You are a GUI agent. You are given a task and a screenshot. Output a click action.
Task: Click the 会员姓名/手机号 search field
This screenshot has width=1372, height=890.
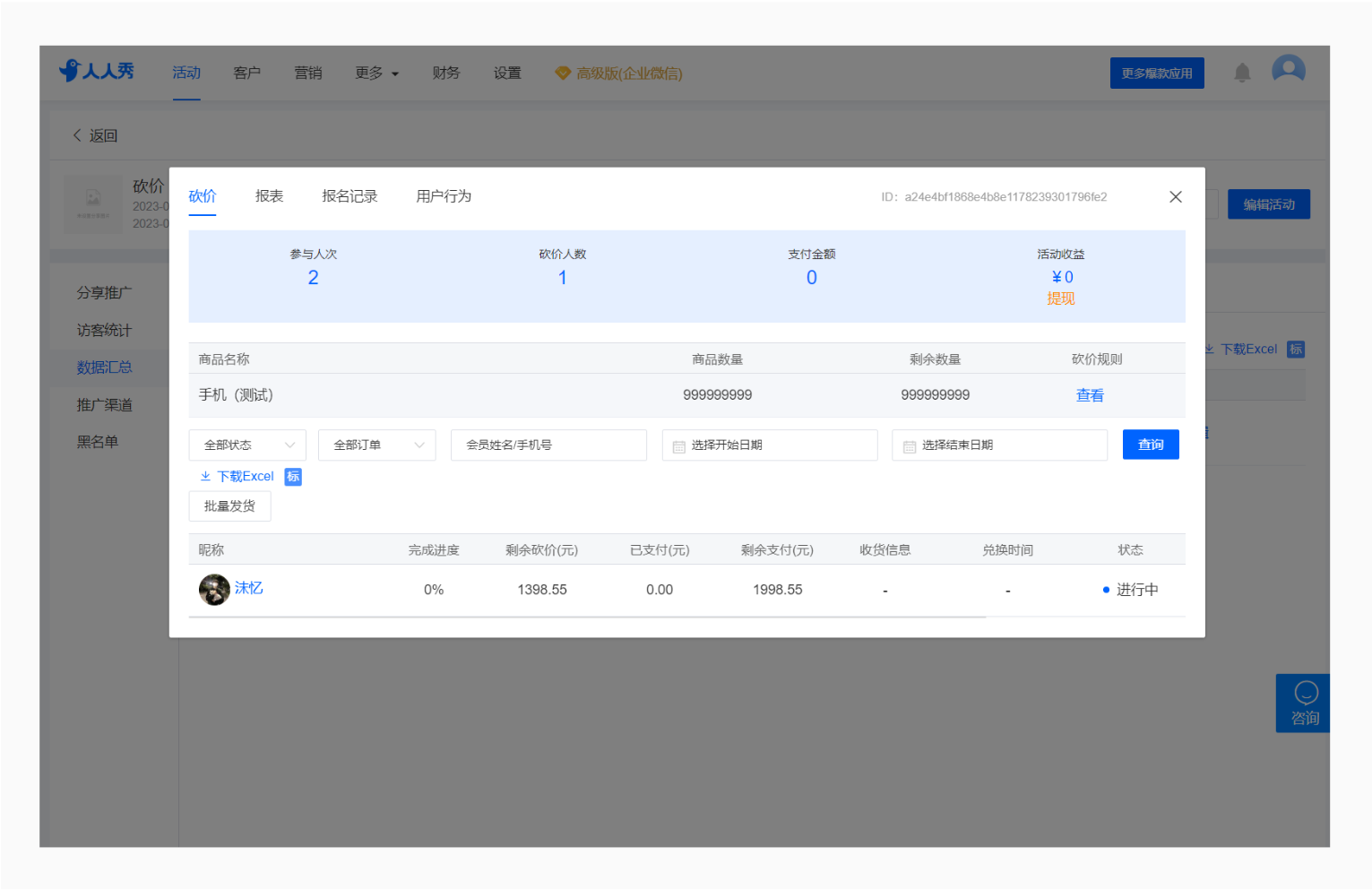point(548,445)
